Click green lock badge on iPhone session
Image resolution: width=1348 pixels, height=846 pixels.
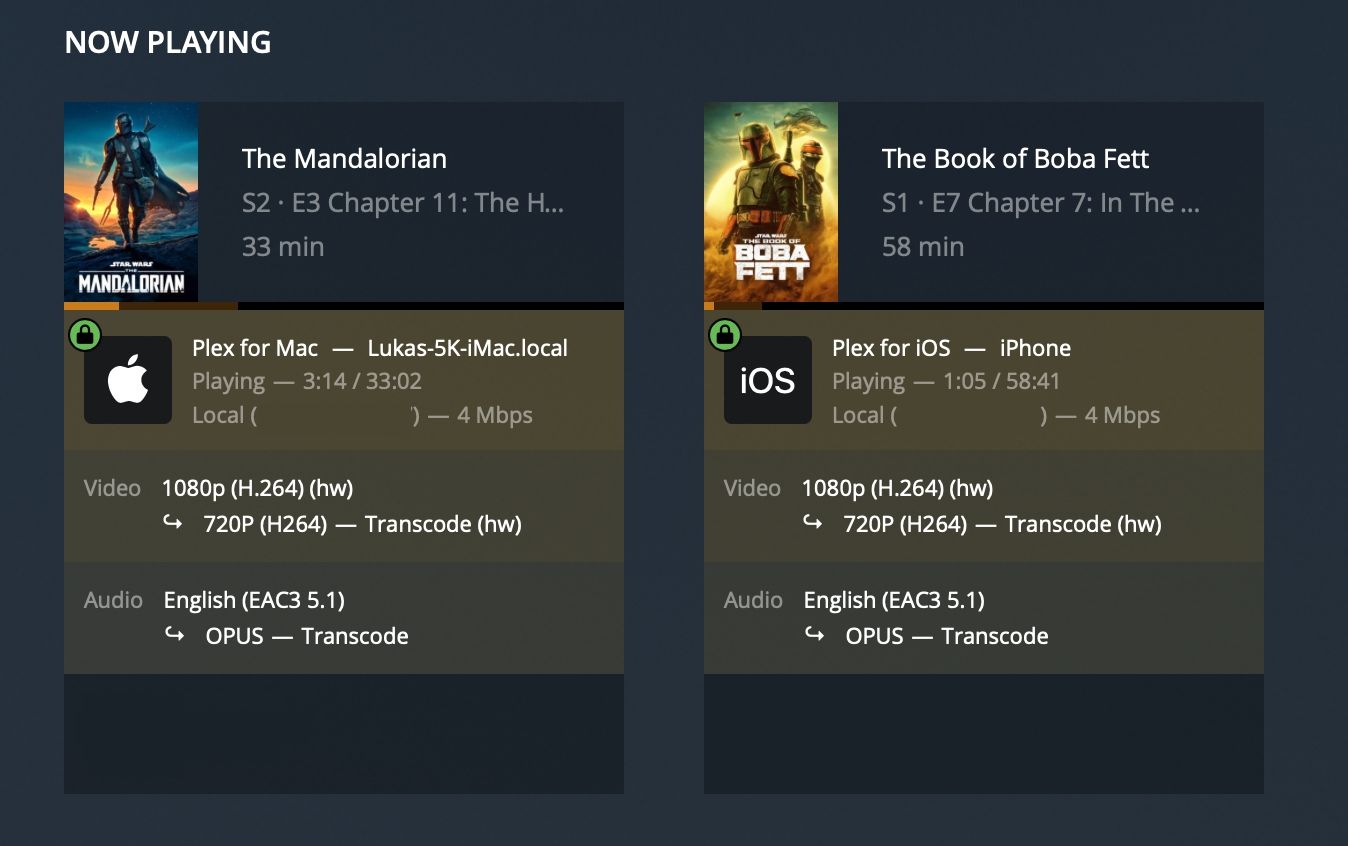click(x=724, y=335)
